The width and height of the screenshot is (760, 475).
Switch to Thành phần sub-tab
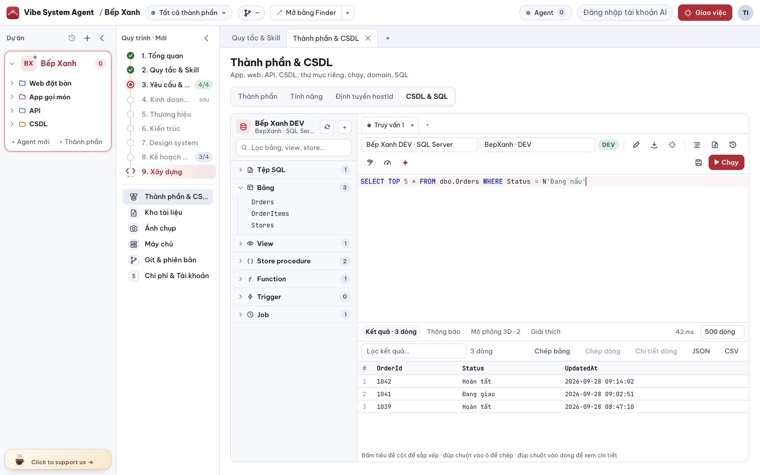(258, 96)
